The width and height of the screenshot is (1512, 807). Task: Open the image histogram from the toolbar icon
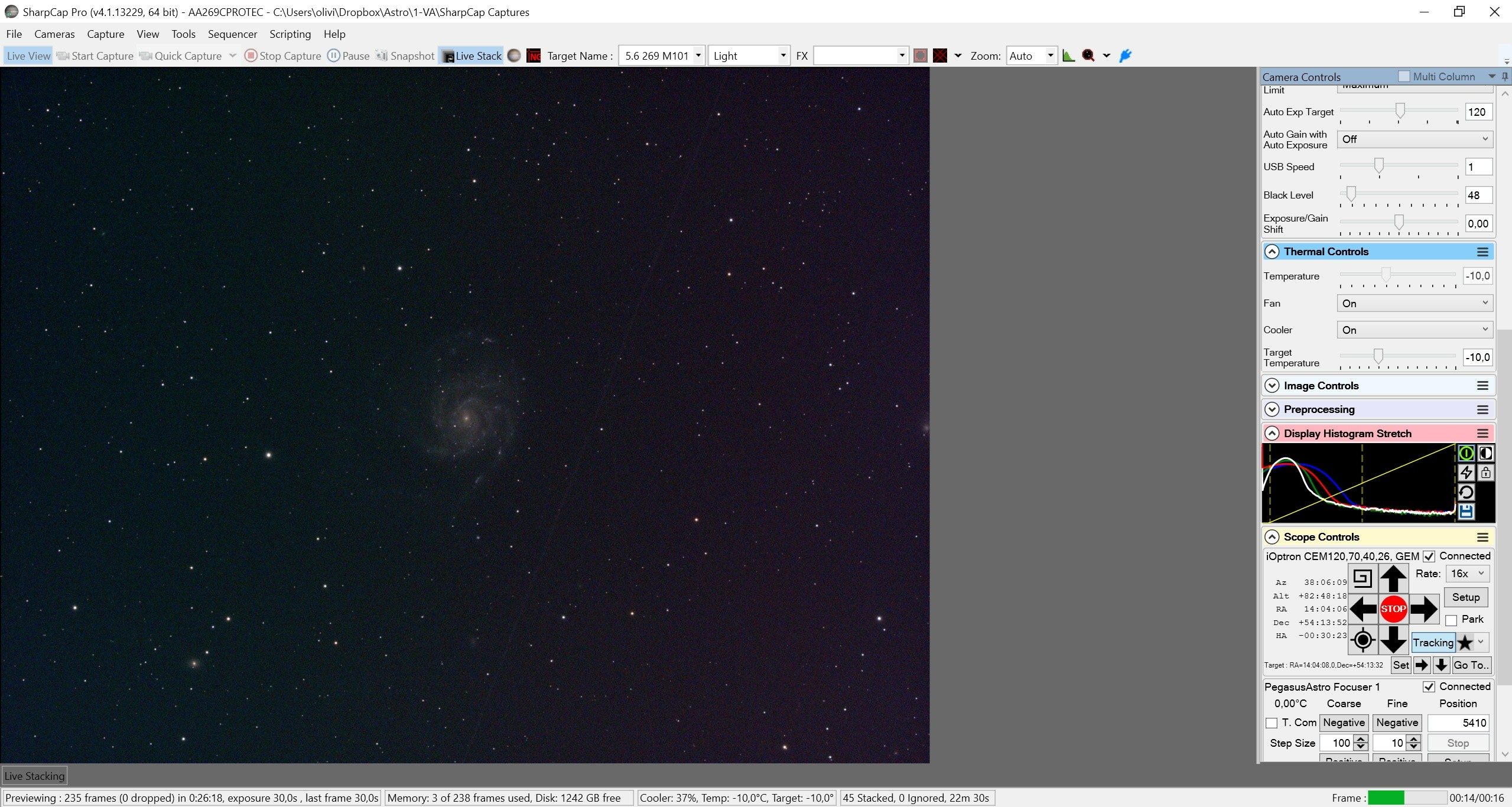tap(1068, 56)
